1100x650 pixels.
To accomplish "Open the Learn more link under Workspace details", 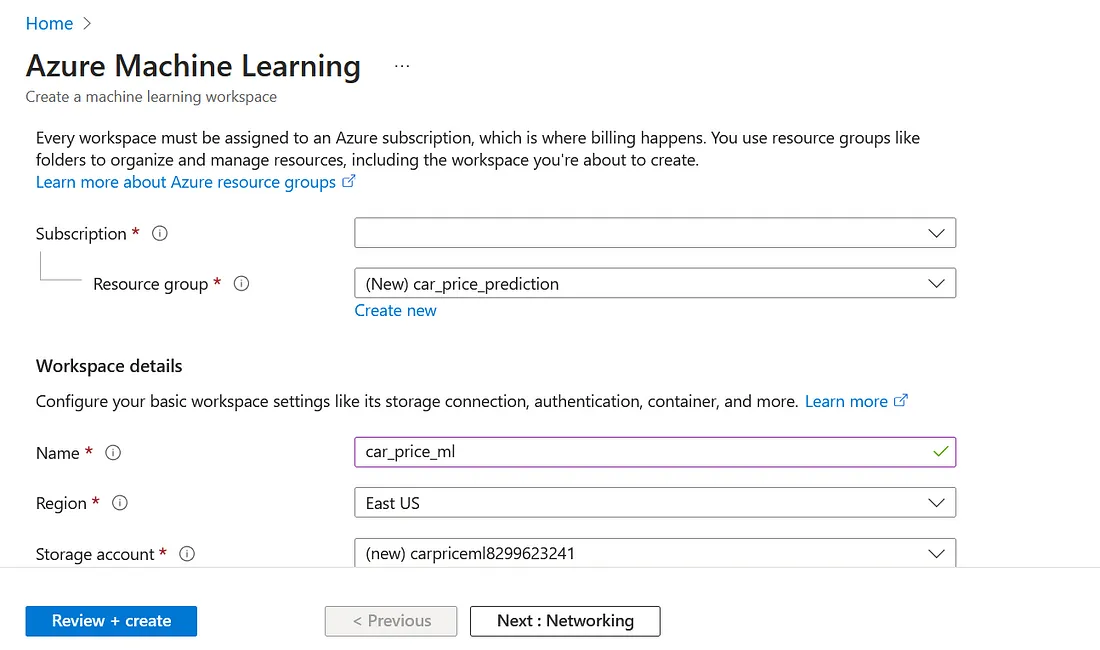I will coord(856,401).
